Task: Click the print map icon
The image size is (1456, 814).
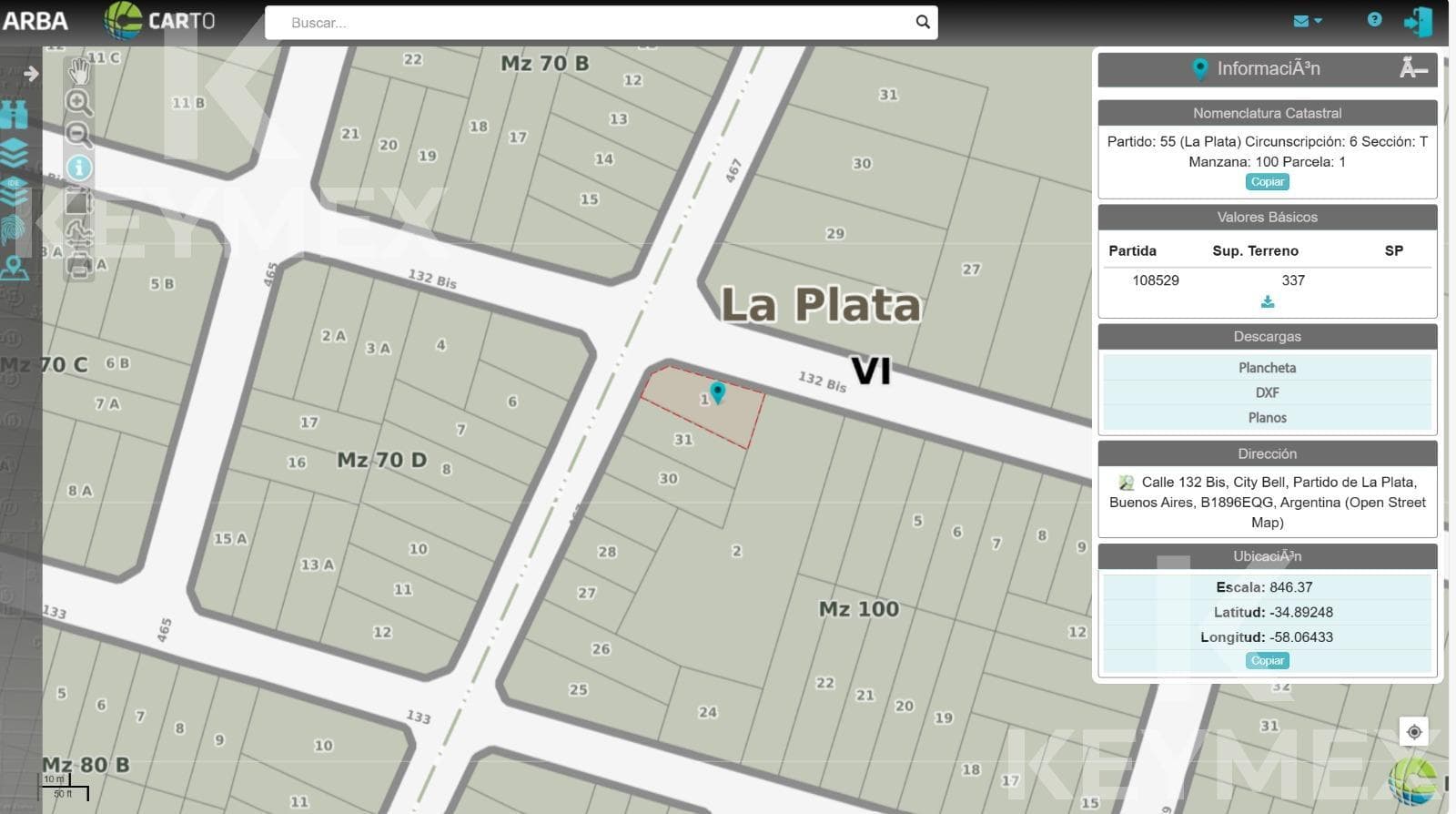Action: [x=79, y=266]
